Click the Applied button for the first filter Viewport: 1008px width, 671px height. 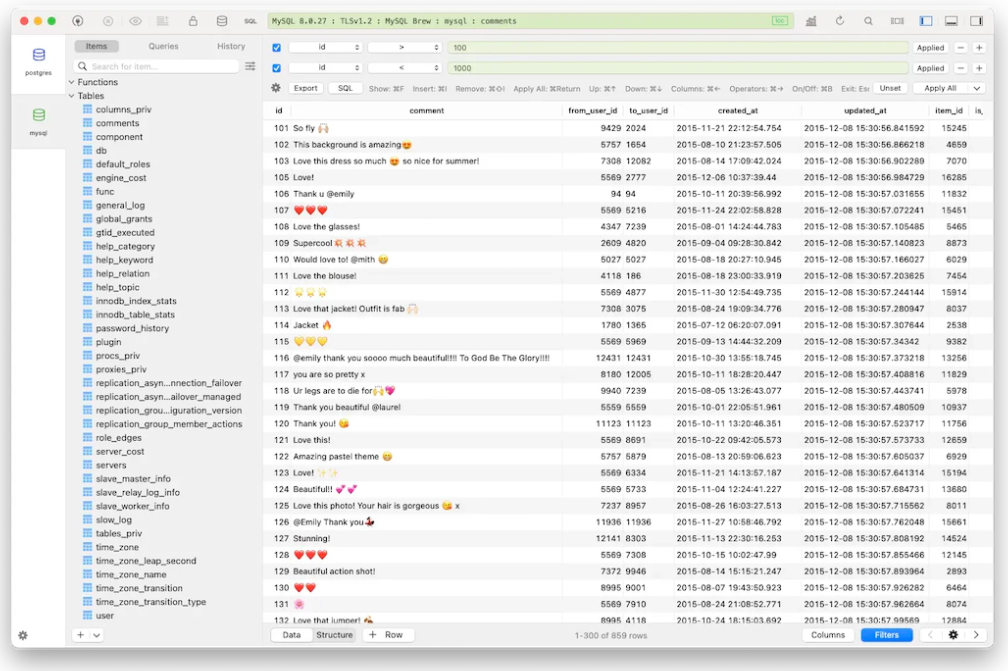pos(930,48)
